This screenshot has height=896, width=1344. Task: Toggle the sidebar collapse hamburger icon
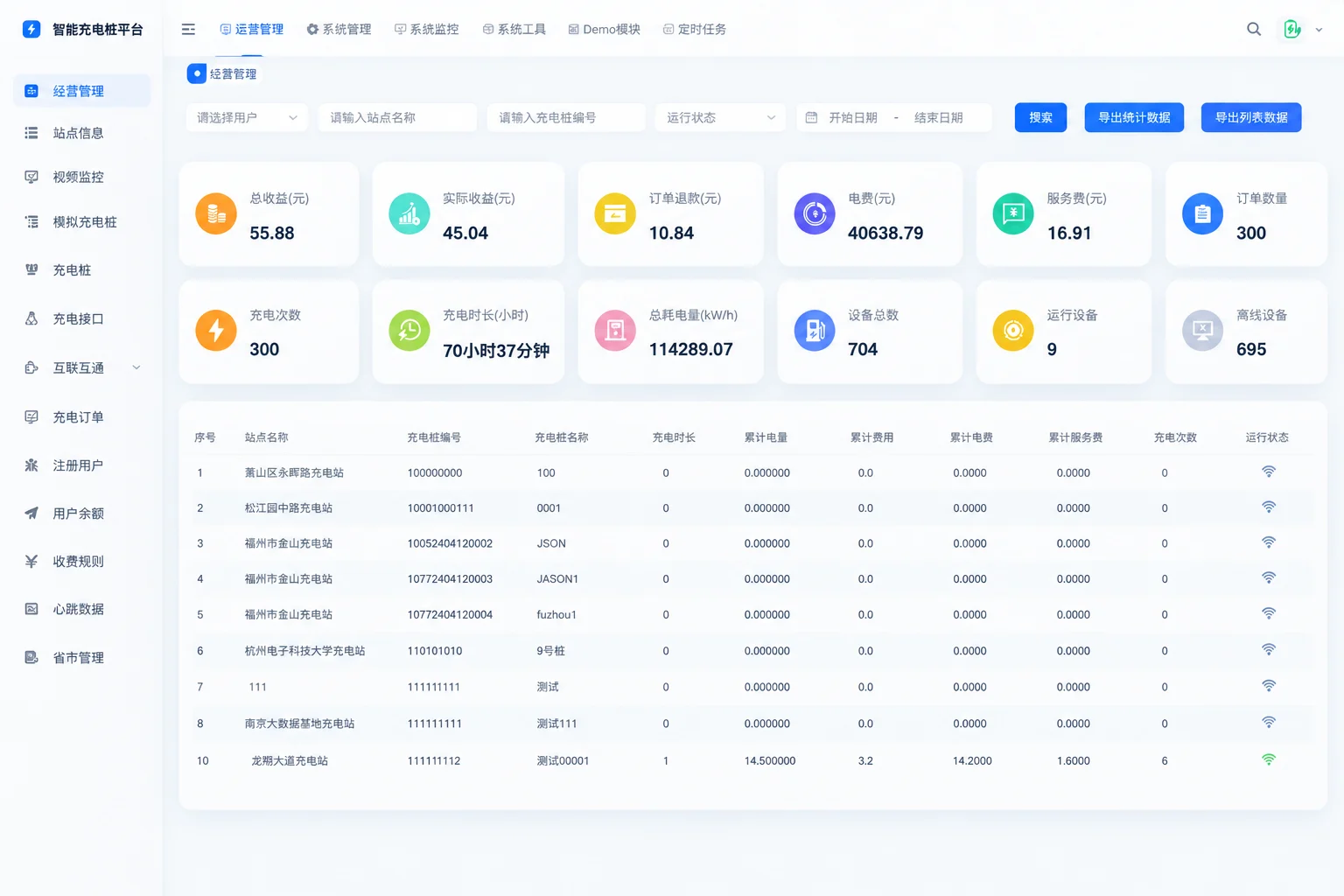(188, 29)
